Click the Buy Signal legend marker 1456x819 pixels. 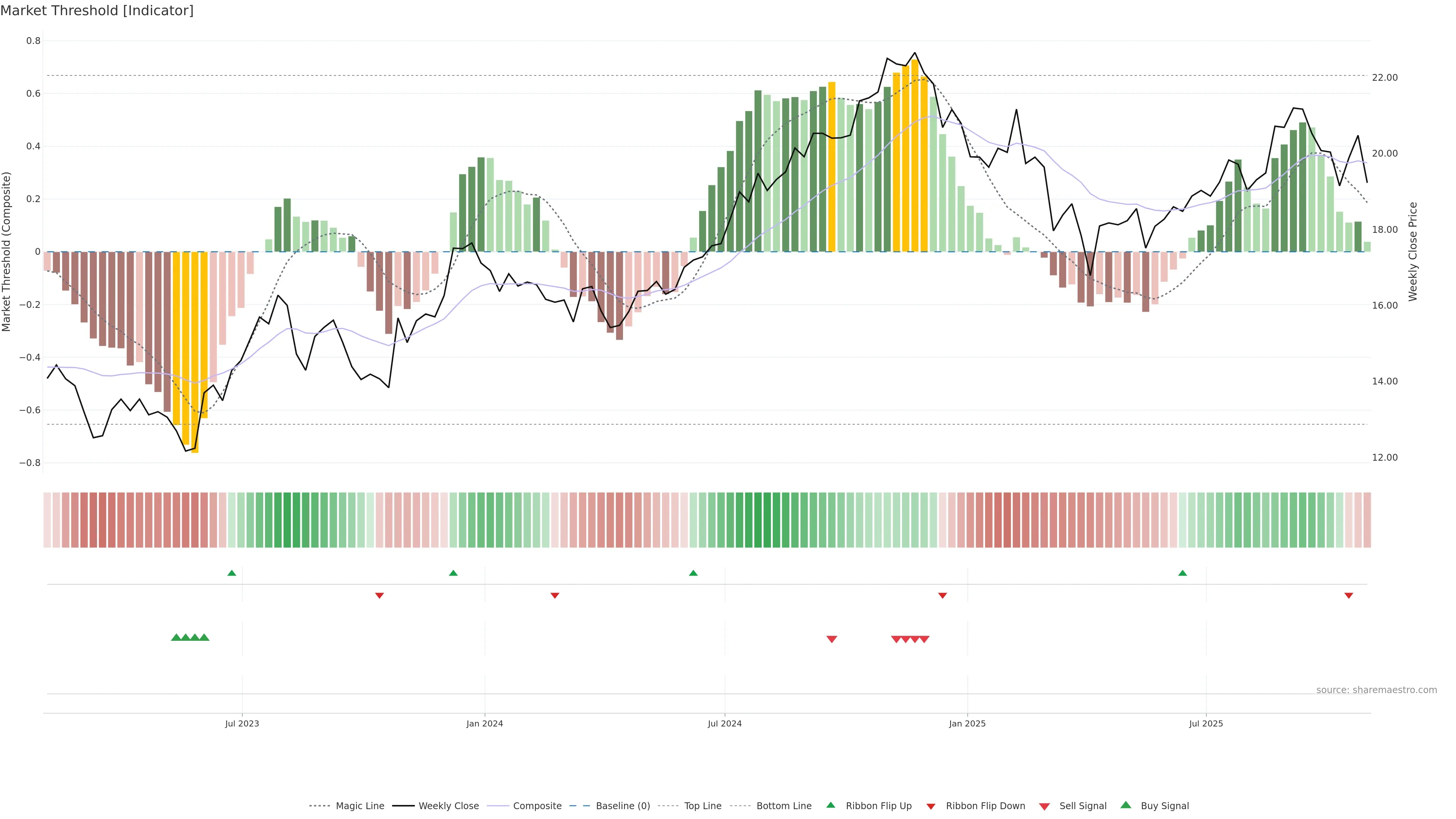(x=1126, y=805)
